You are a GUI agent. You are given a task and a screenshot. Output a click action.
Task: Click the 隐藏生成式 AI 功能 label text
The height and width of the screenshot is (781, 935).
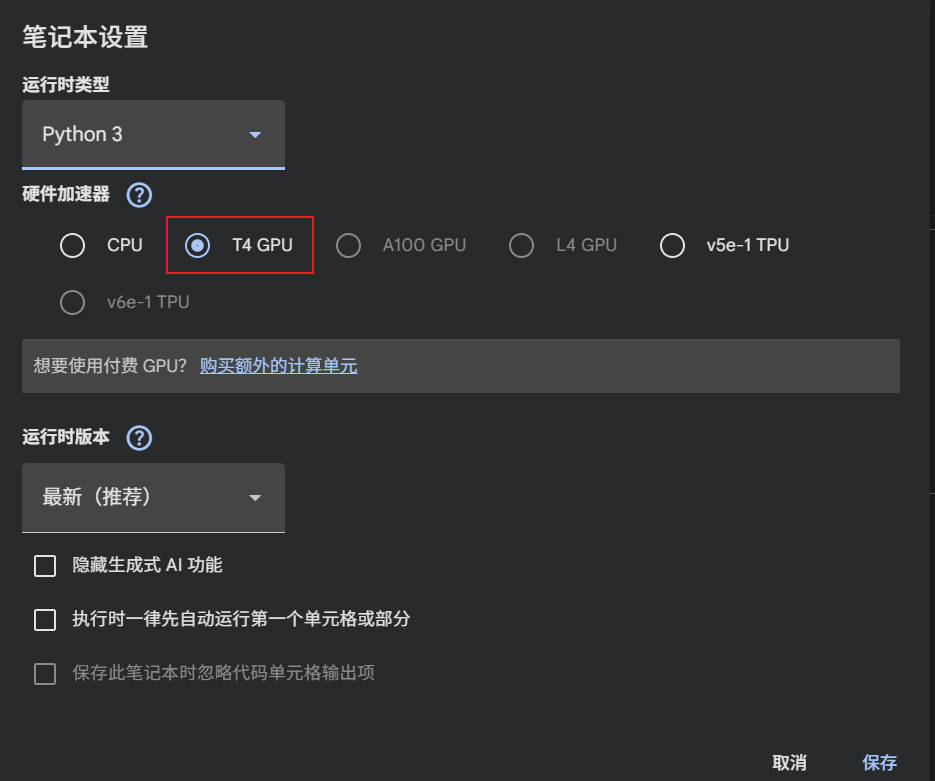pos(147,565)
